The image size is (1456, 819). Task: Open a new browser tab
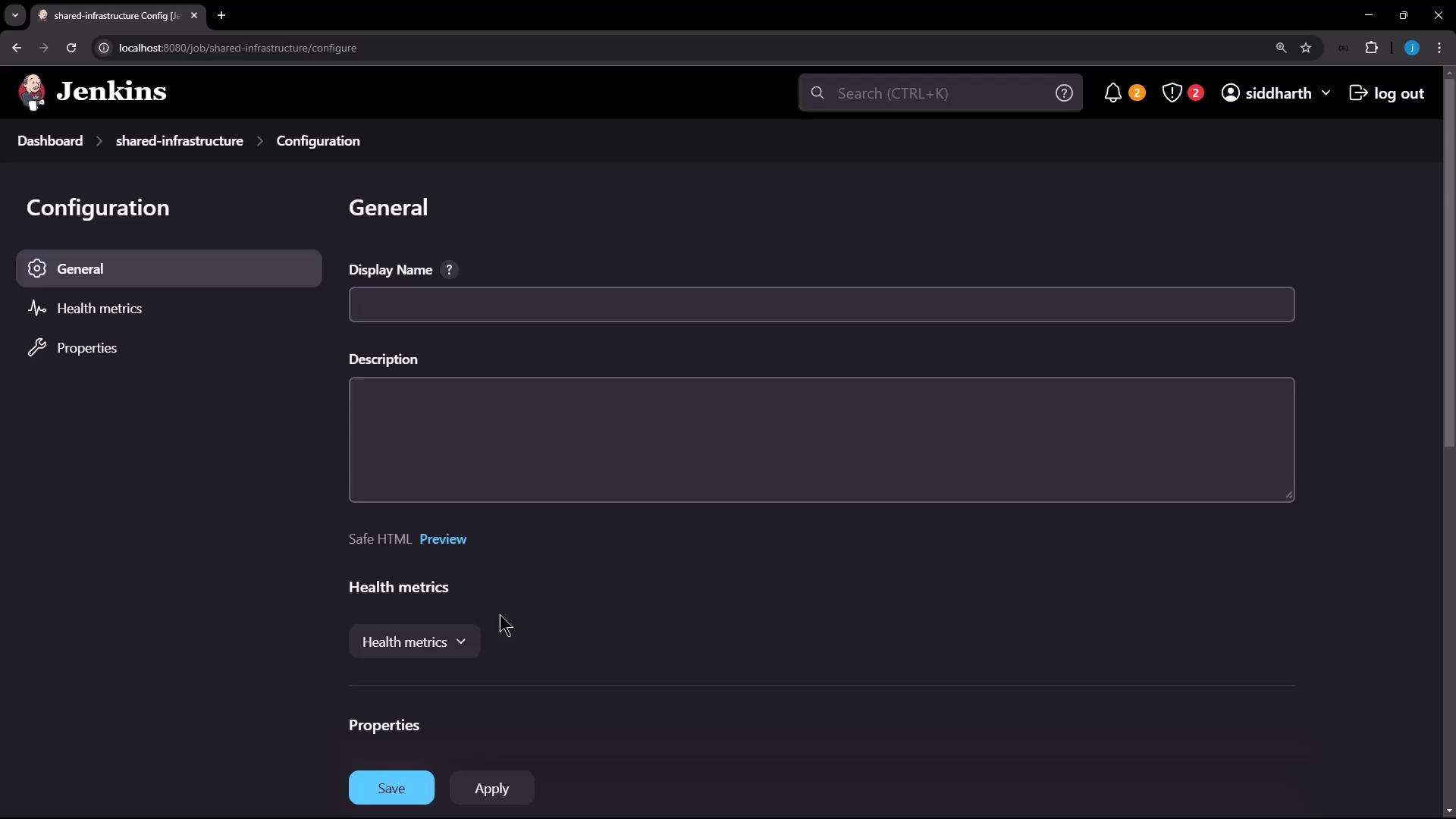click(x=221, y=15)
